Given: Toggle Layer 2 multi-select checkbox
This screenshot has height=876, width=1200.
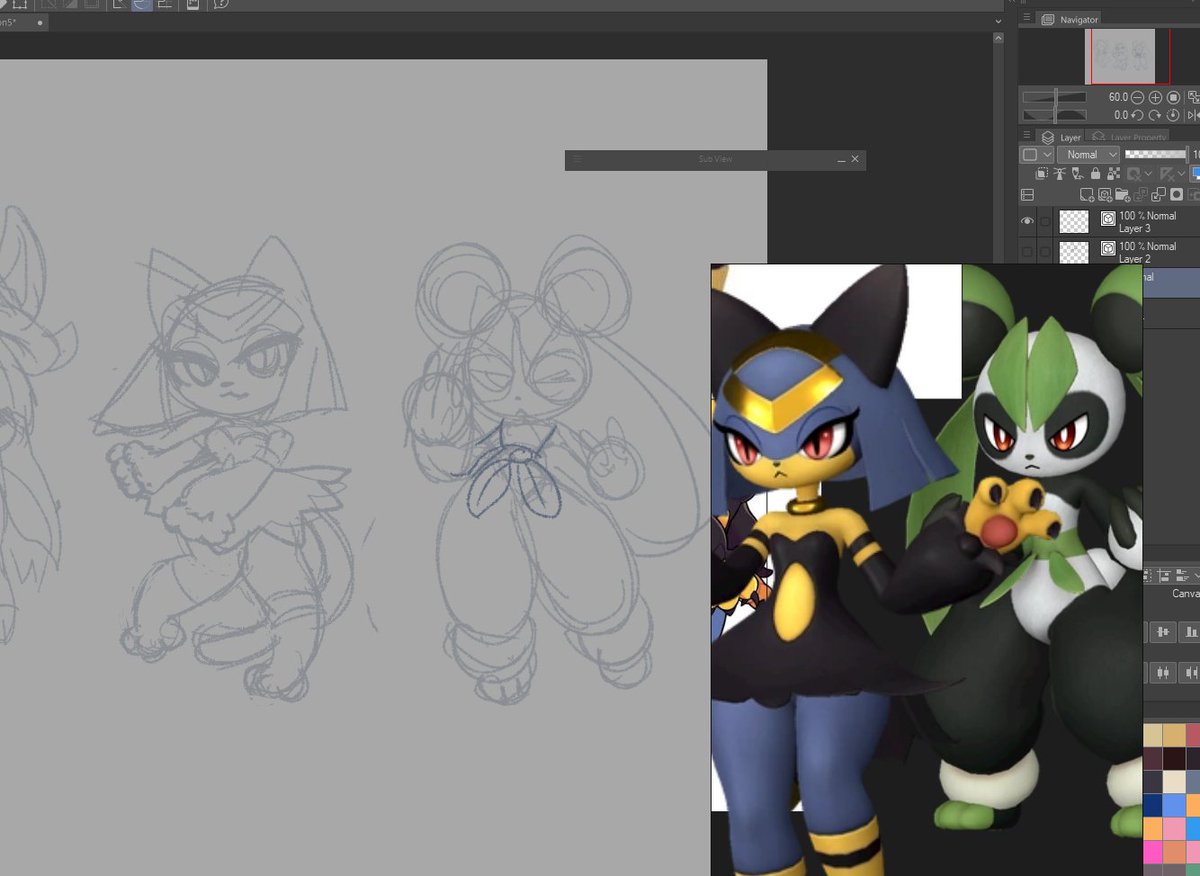Looking at the screenshot, I should pos(1045,252).
